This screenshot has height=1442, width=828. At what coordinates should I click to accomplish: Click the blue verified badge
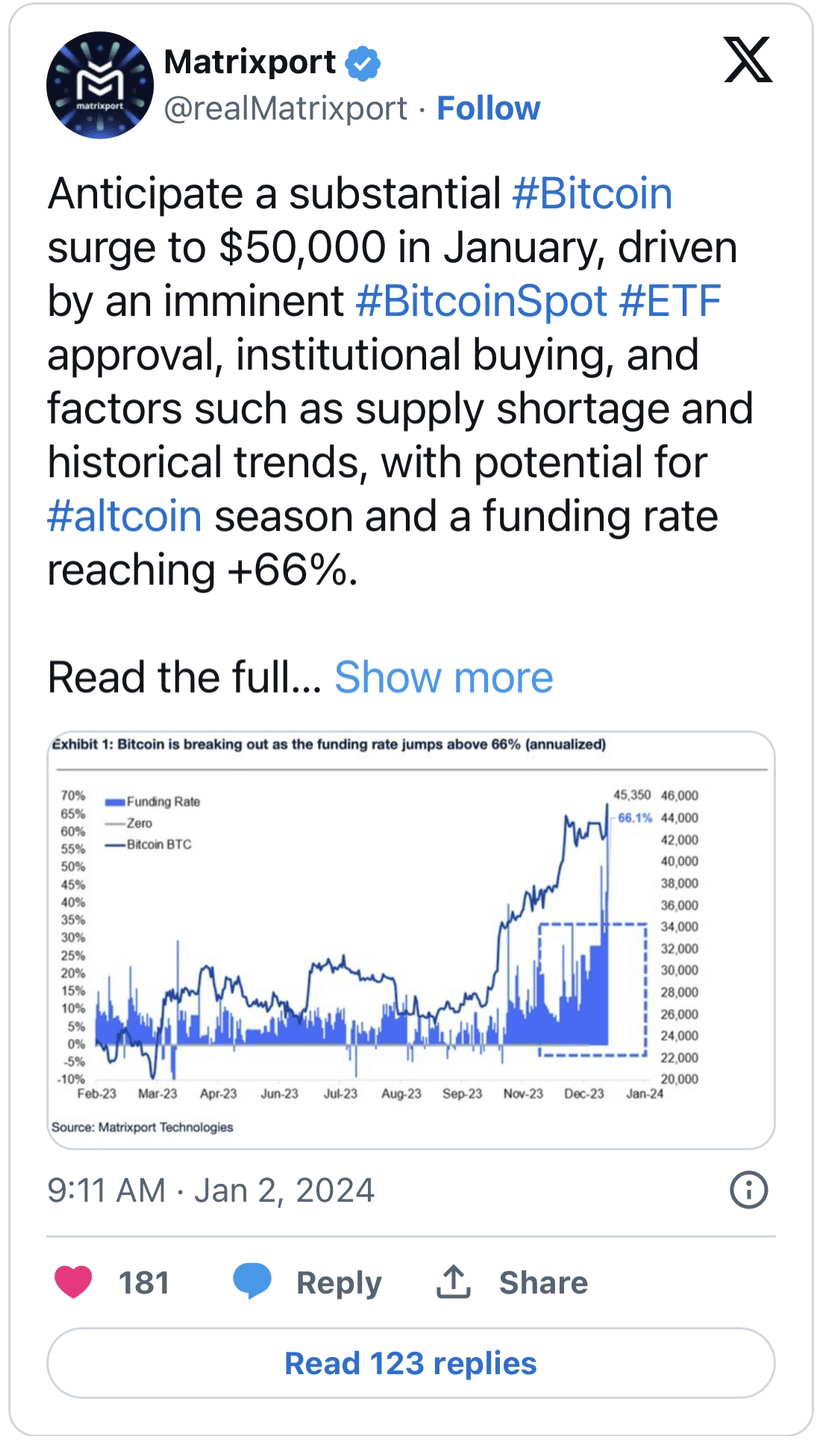coord(362,63)
